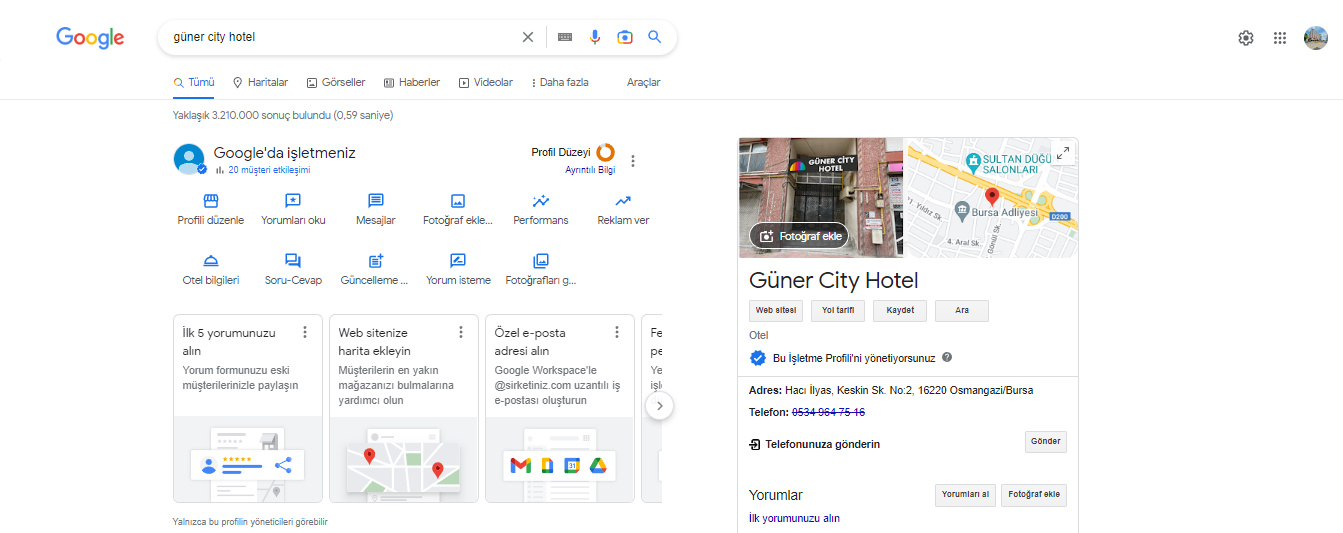Viewport: 1343px width, 533px height.
Task: Click the Profil Düzeyi progress ring
Action: tap(605, 153)
